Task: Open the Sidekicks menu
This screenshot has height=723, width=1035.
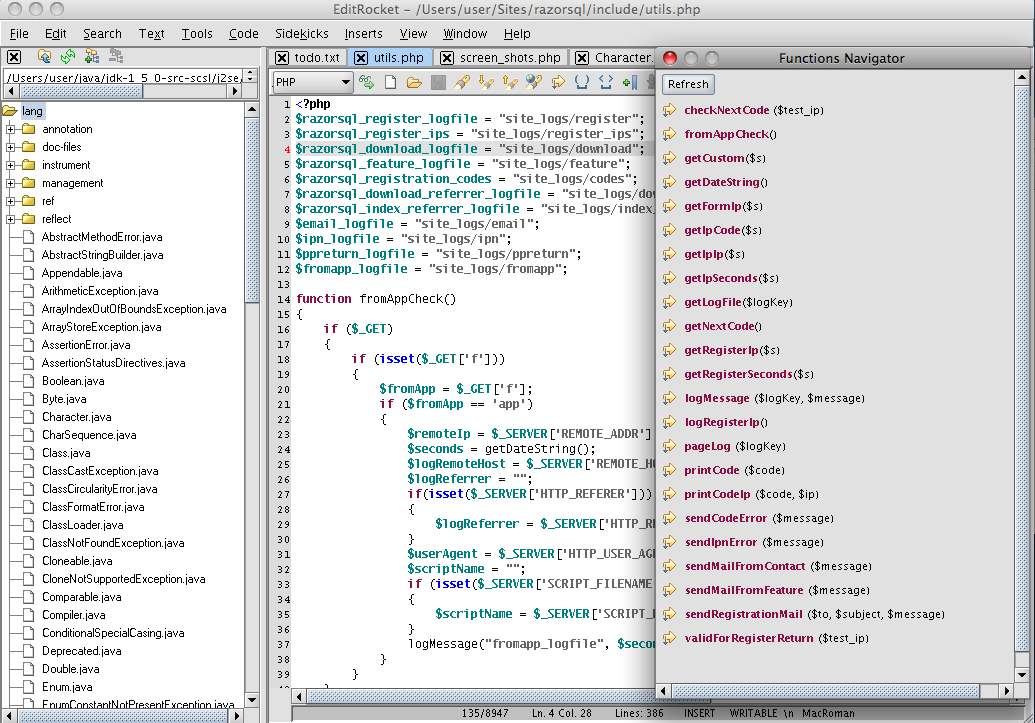Action: point(301,33)
